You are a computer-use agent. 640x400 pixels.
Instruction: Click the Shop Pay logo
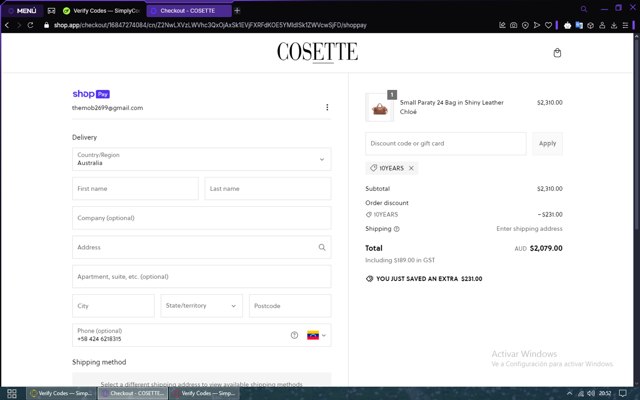tap(91, 94)
